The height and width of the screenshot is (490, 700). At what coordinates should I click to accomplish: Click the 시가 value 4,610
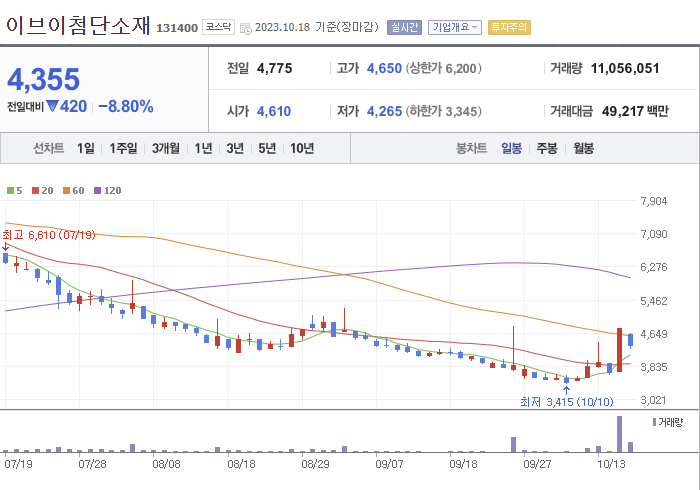tap(274, 111)
